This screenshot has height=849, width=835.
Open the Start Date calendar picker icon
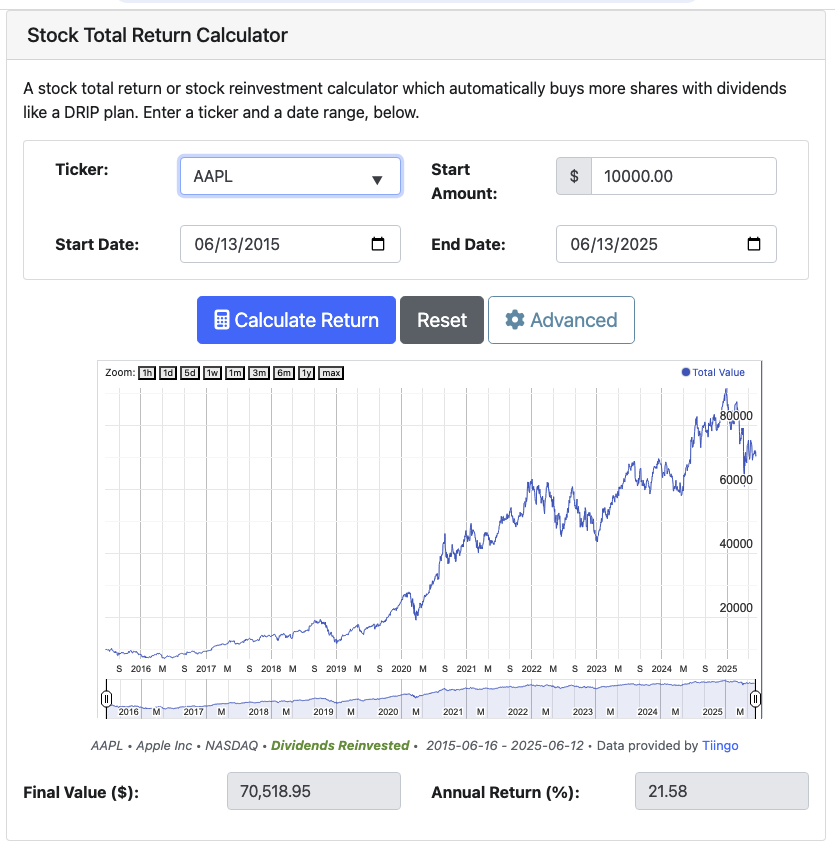[x=380, y=244]
